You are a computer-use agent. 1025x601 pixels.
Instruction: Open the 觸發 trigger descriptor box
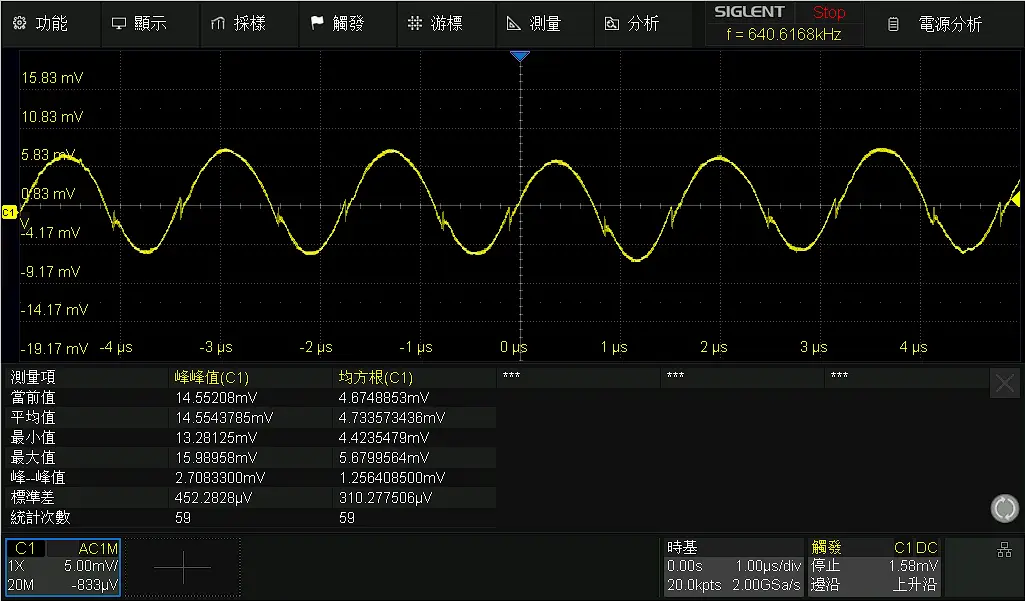(x=874, y=567)
